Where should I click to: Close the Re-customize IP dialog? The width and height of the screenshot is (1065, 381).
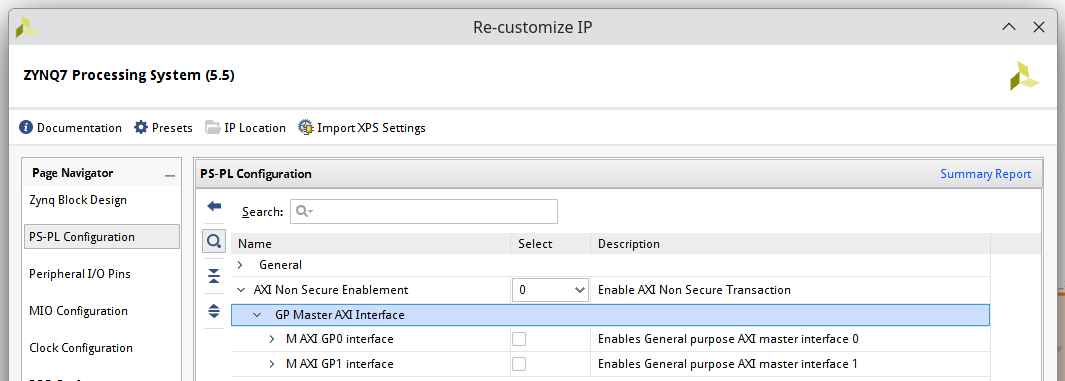coord(1039,27)
